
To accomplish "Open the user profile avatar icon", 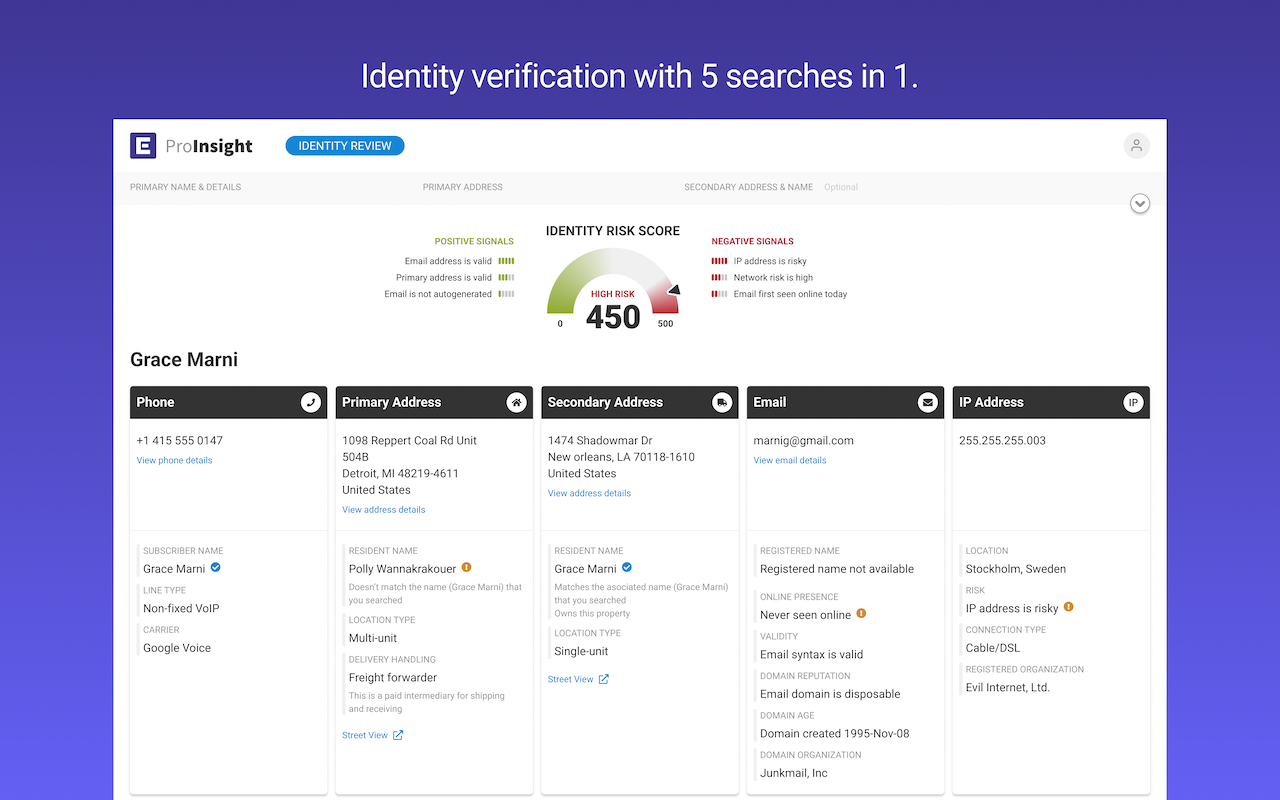I will click(1136, 146).
